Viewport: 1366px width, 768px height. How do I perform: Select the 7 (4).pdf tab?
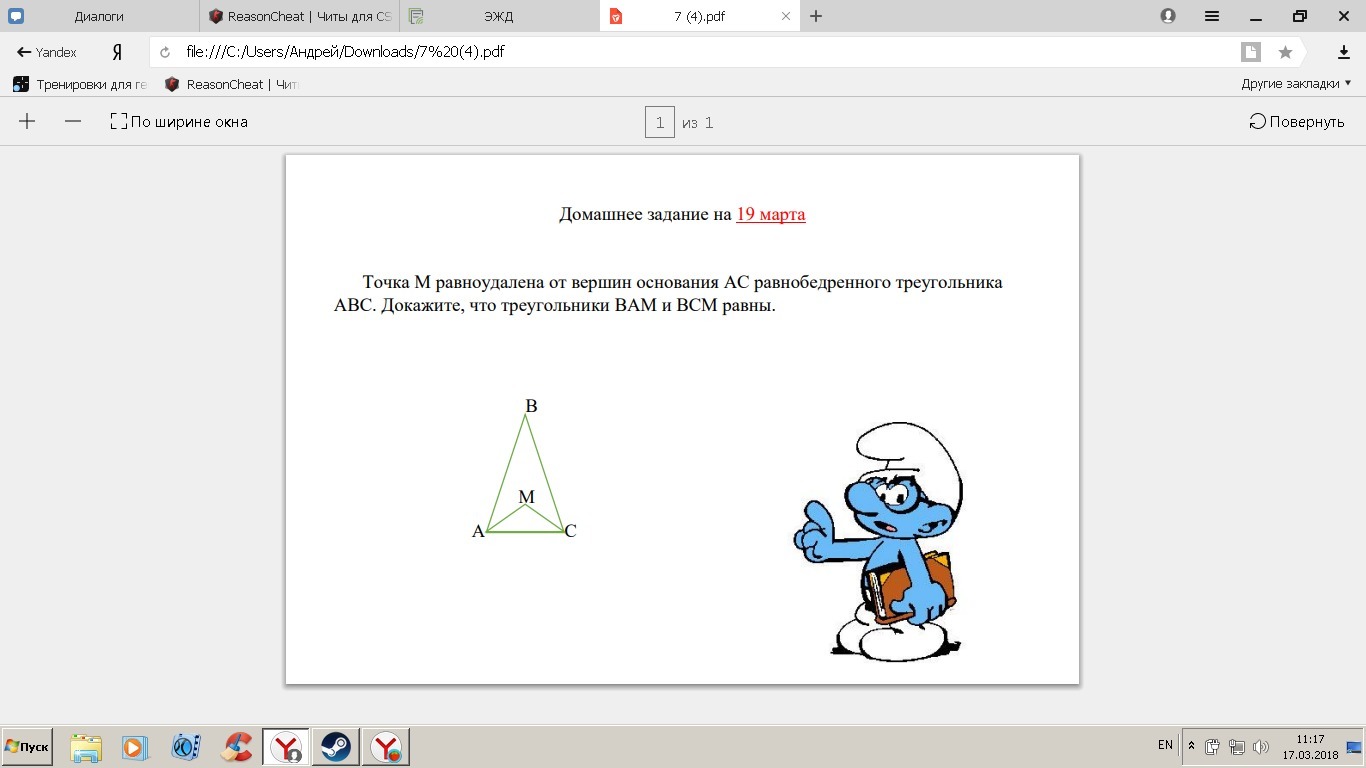click(x=700, y=16)
